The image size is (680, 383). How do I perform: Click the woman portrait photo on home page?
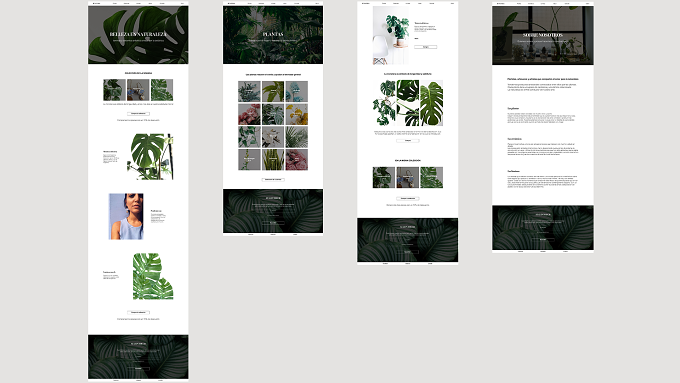pyautogui.click(x=126, y=216)
